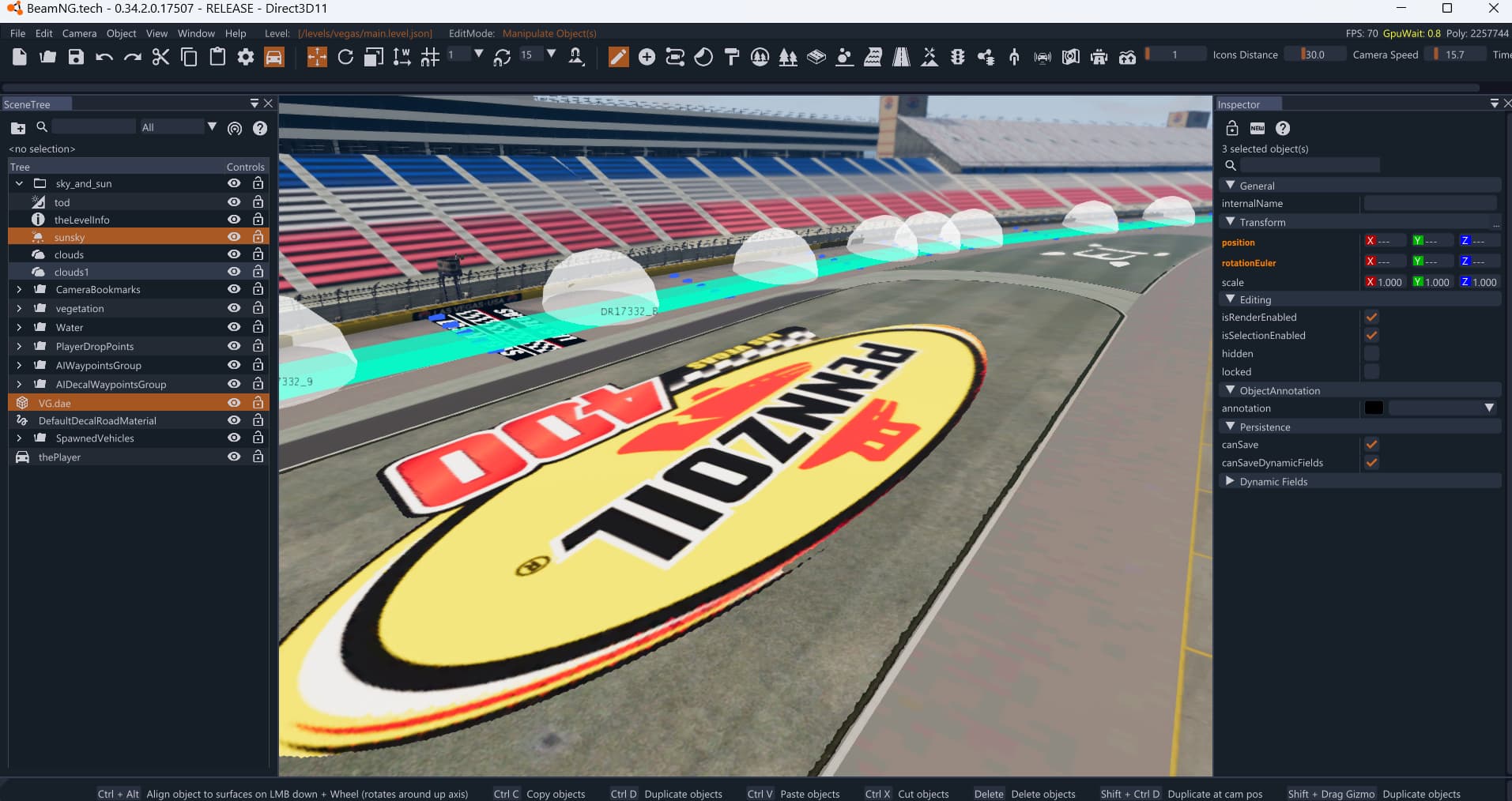Uncheck isRenderEnabled checkbox
This screenshot has height=801, width=1512.
1372,318
